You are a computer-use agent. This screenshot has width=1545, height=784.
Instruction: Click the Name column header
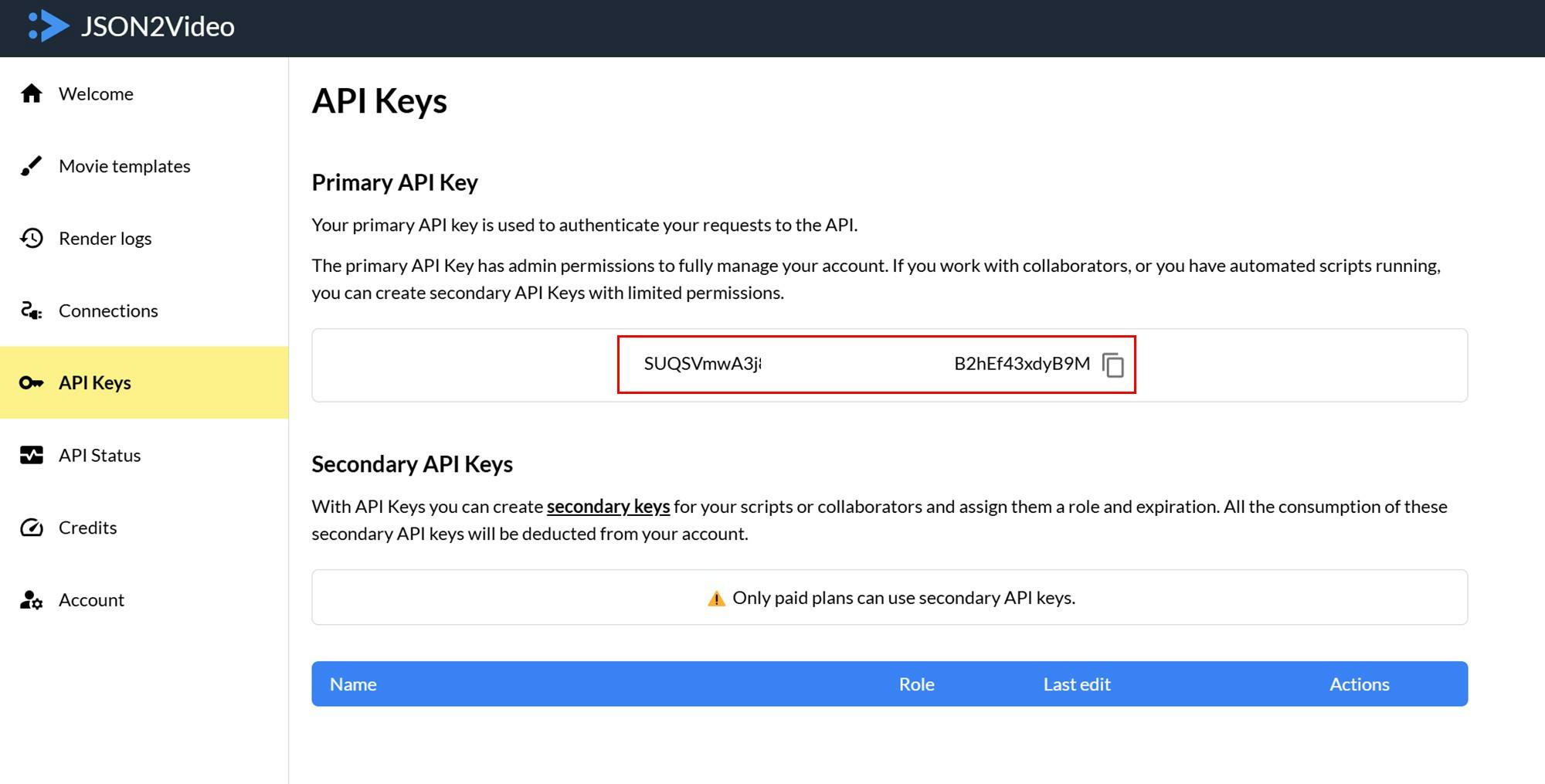pyautogui.click(x=353, y=684)
